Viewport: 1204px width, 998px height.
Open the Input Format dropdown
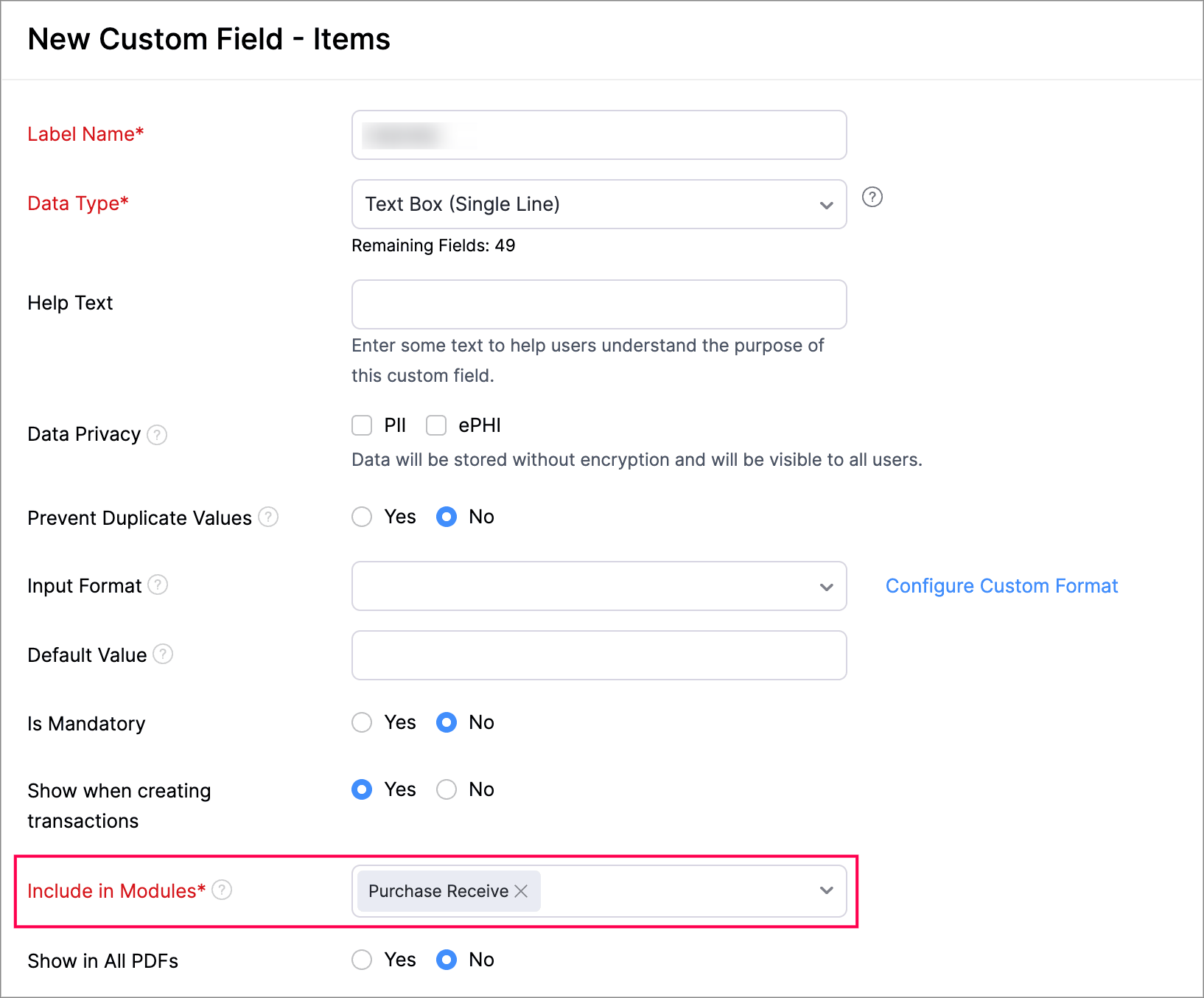click(598, 586)
